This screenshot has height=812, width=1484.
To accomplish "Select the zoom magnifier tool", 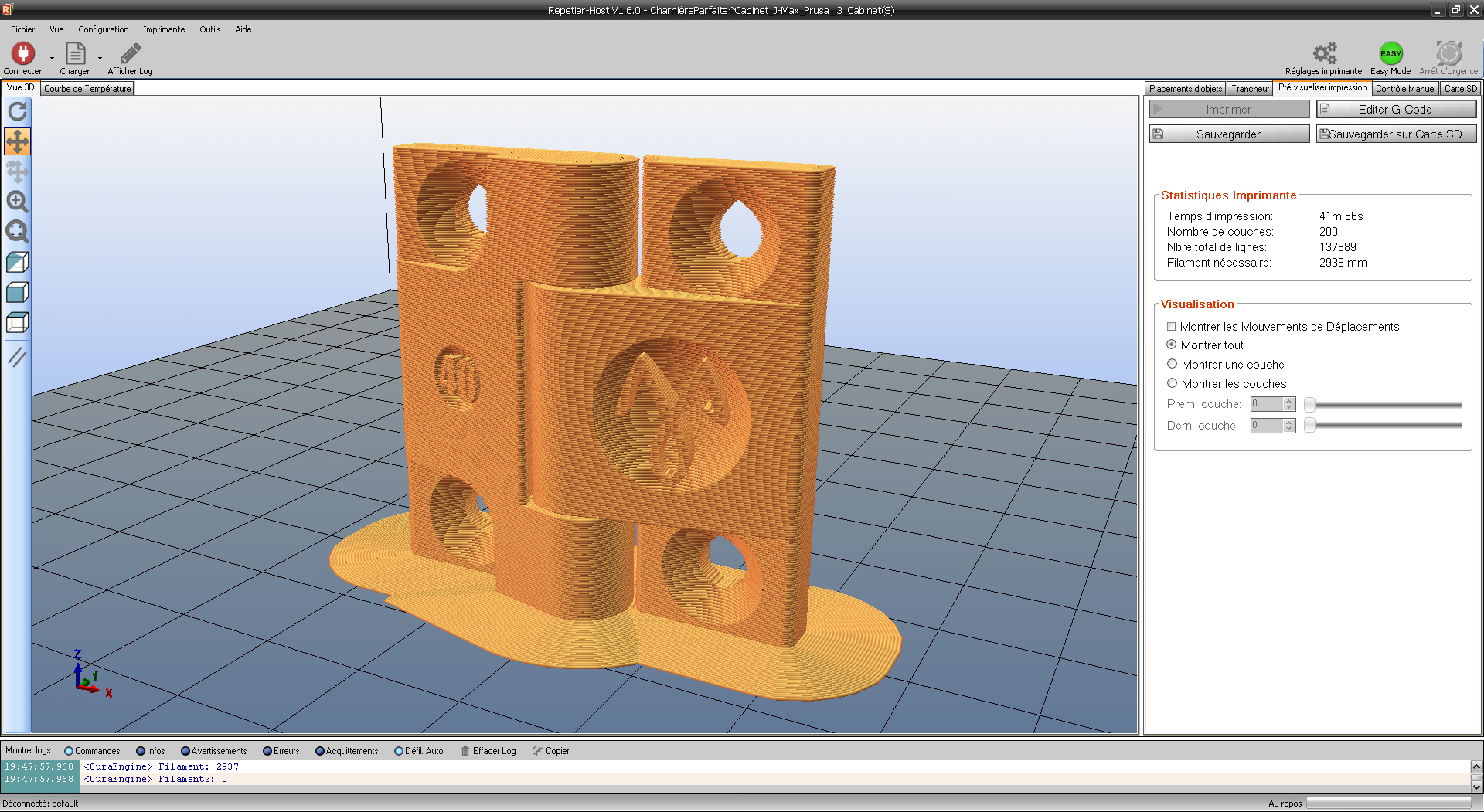I will coord(17,202).
